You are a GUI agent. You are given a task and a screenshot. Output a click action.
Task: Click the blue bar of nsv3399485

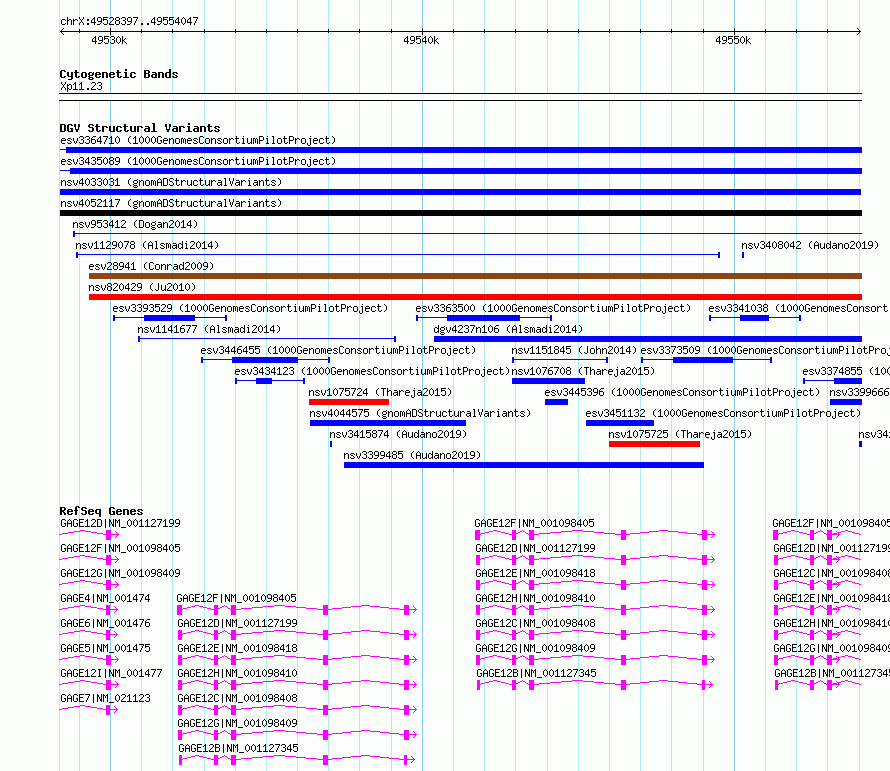524,465
